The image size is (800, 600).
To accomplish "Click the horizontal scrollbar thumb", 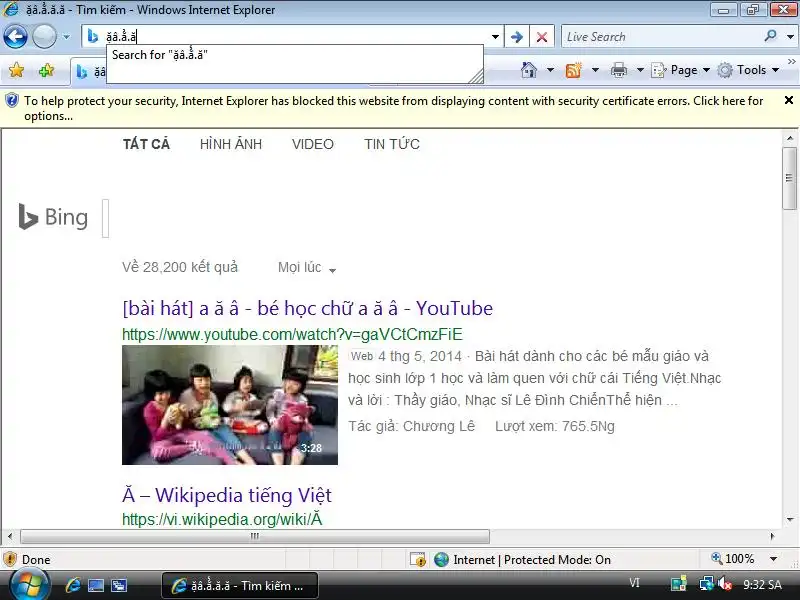I will tap(255, 536).
